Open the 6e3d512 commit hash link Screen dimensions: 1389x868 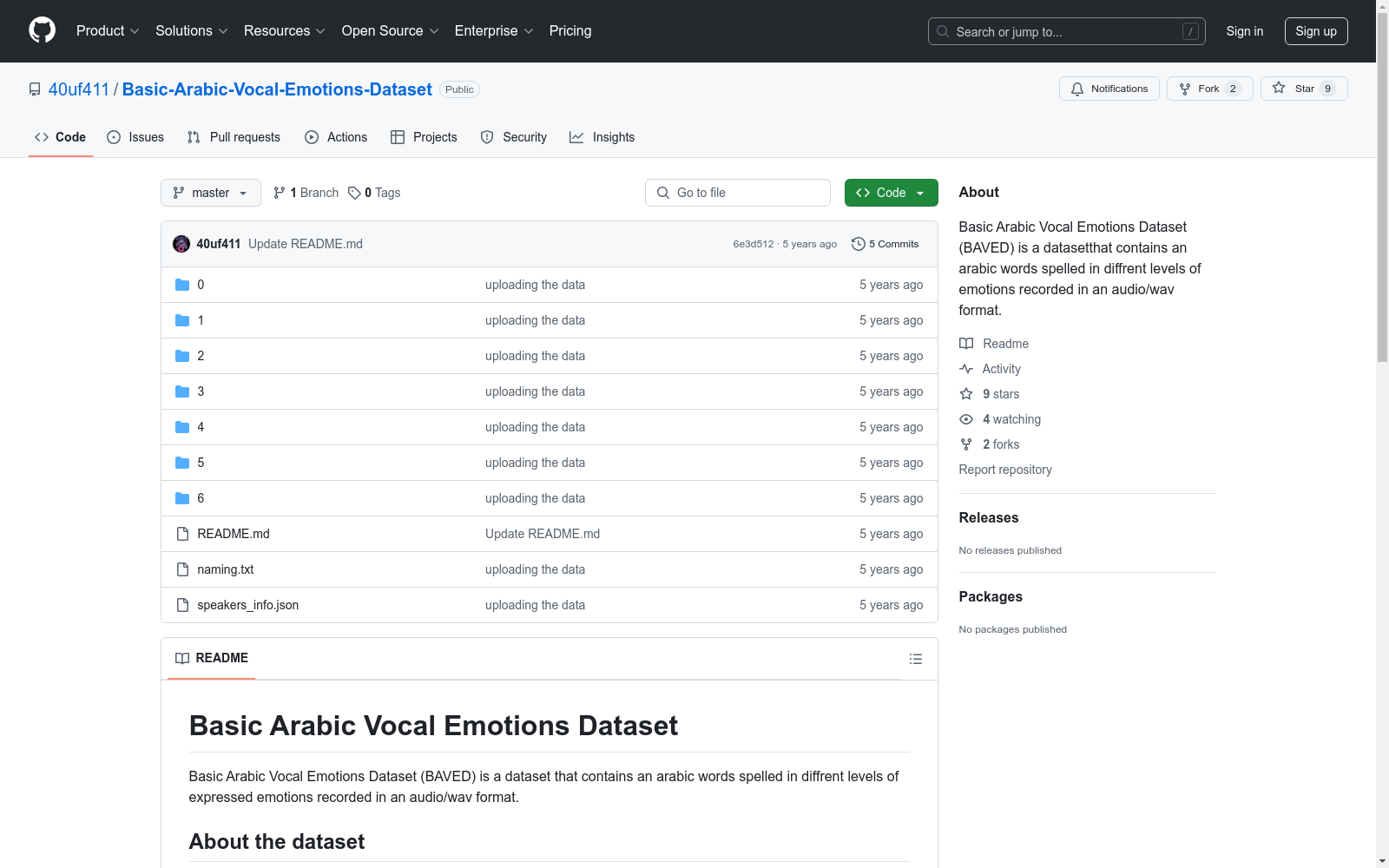pyautogui.click(x=754, y=244)
